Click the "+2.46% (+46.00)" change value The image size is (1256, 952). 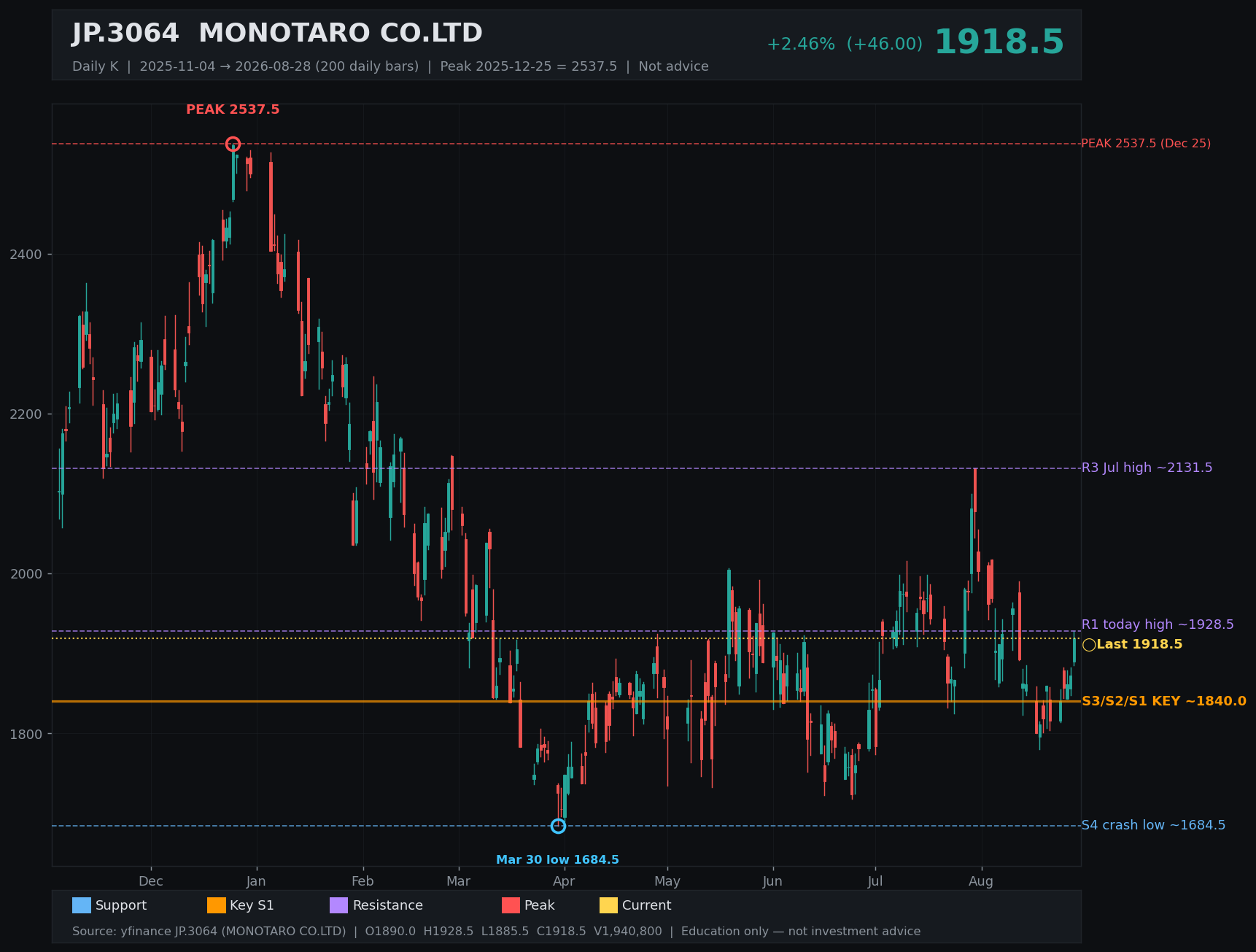click(845, 44)
